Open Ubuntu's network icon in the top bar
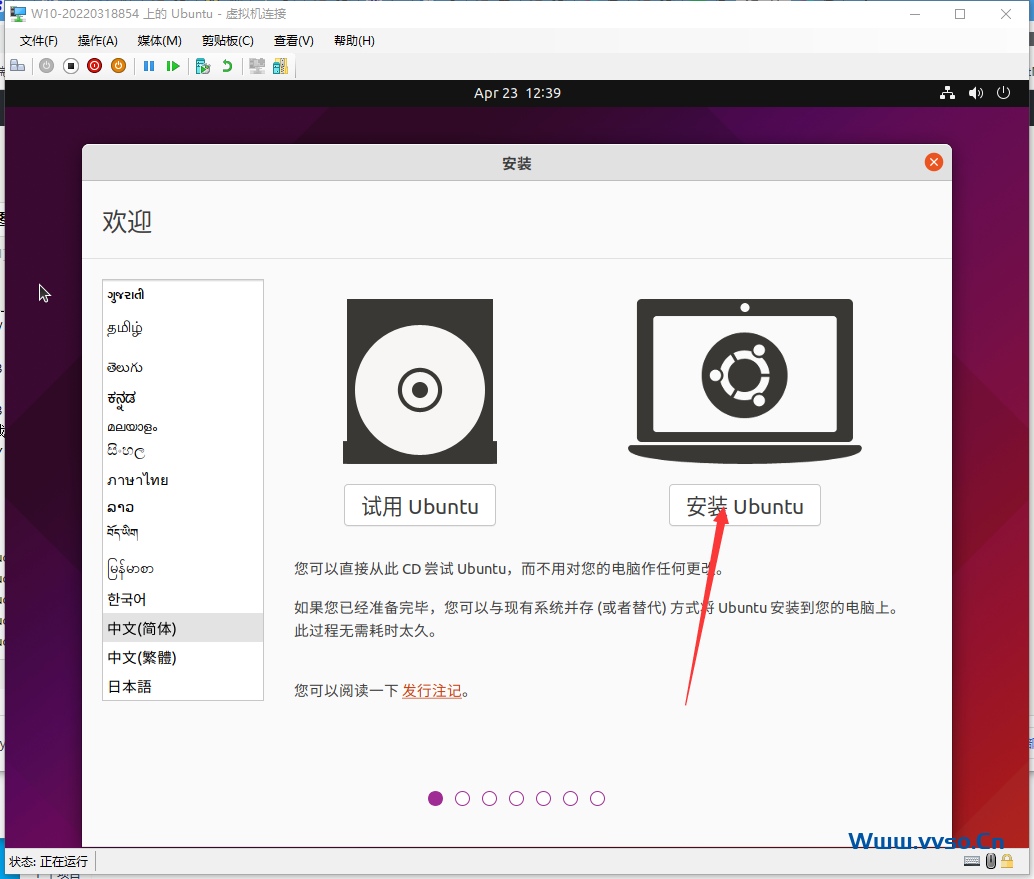 pos(947,92)
